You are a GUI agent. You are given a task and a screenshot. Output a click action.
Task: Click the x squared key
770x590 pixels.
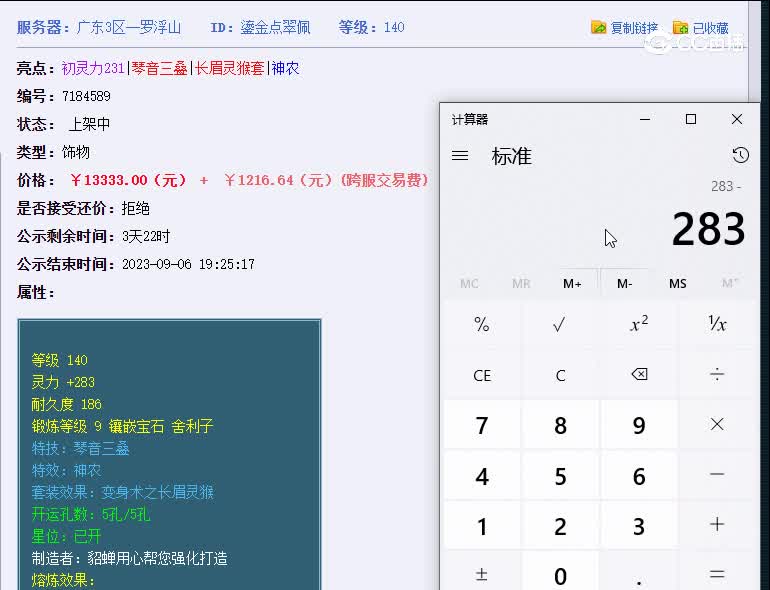coord(639,325)
